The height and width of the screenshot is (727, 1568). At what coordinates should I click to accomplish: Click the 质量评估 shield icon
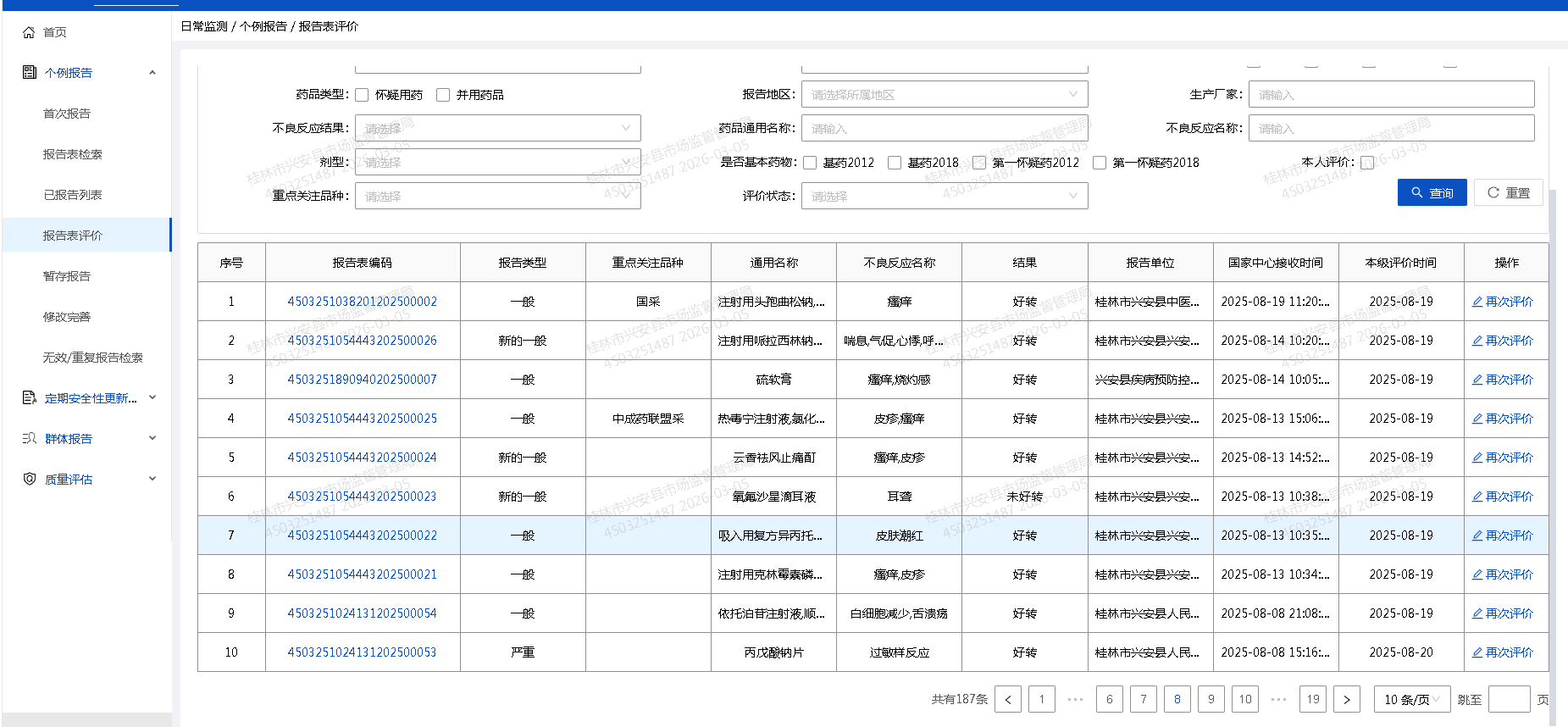click(30, 479)
